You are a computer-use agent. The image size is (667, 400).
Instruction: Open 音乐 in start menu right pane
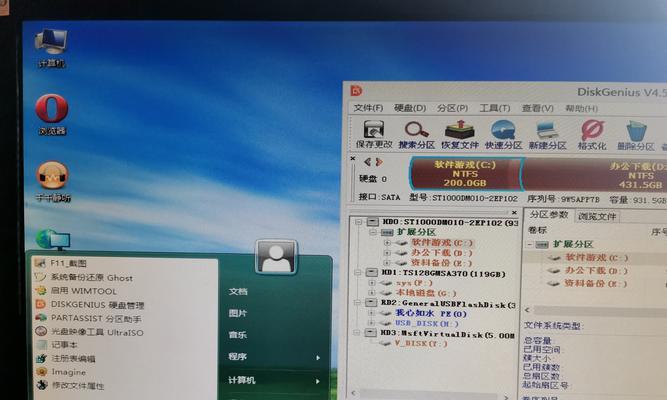(x=237, y=335)
